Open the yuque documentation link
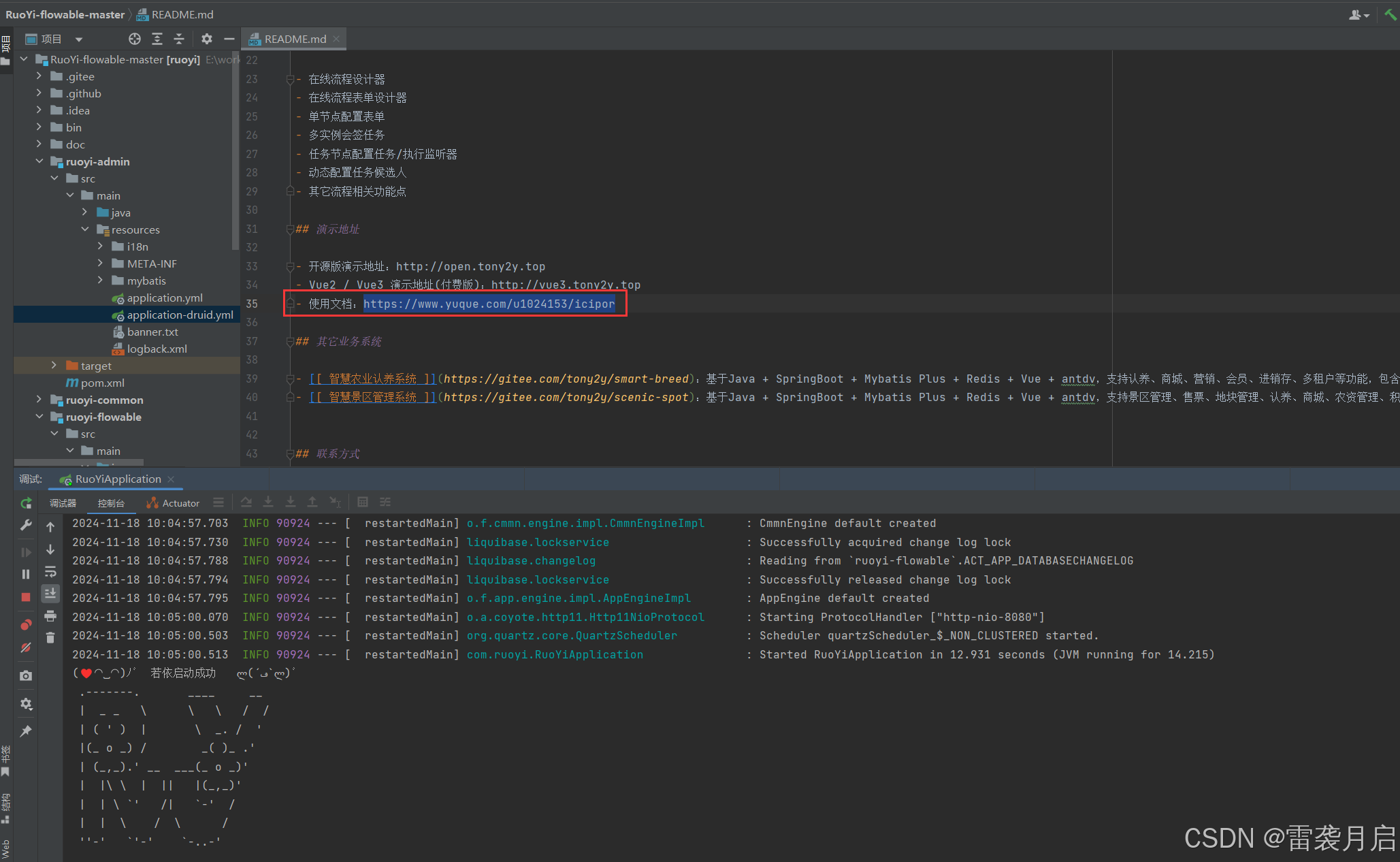This screenshot has width=1400, height=862. (x=489, y=304)
